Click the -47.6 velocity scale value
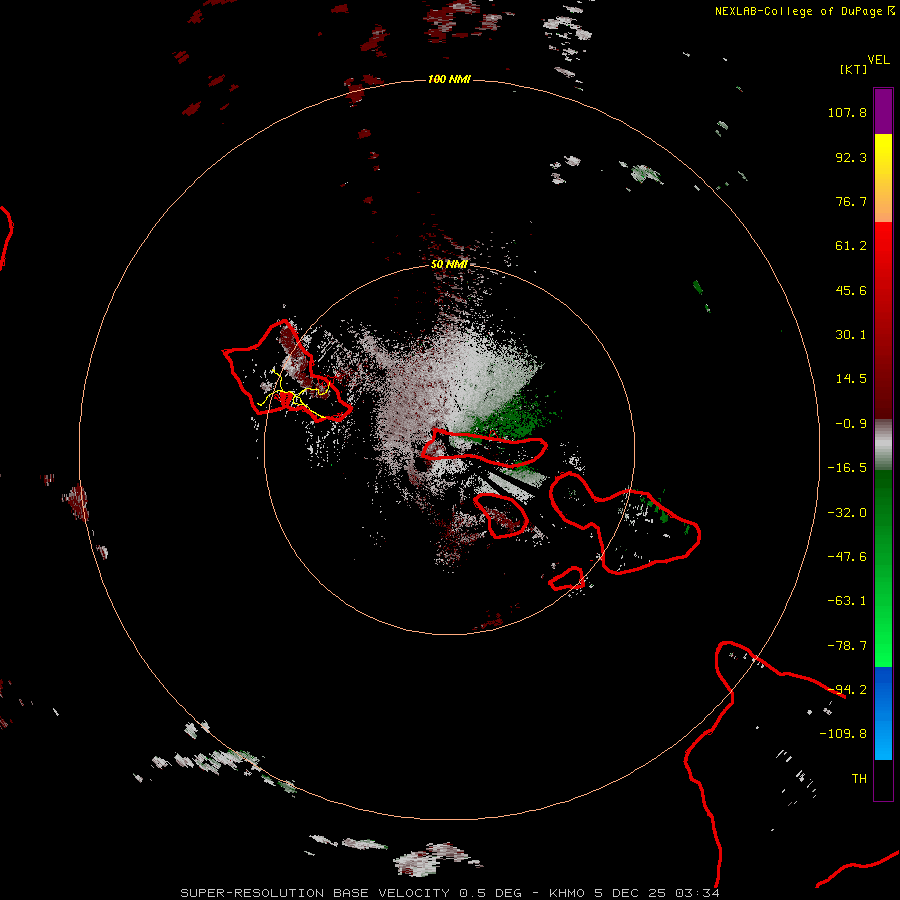This screenshot has height=900, width=900. pos(847,557)
